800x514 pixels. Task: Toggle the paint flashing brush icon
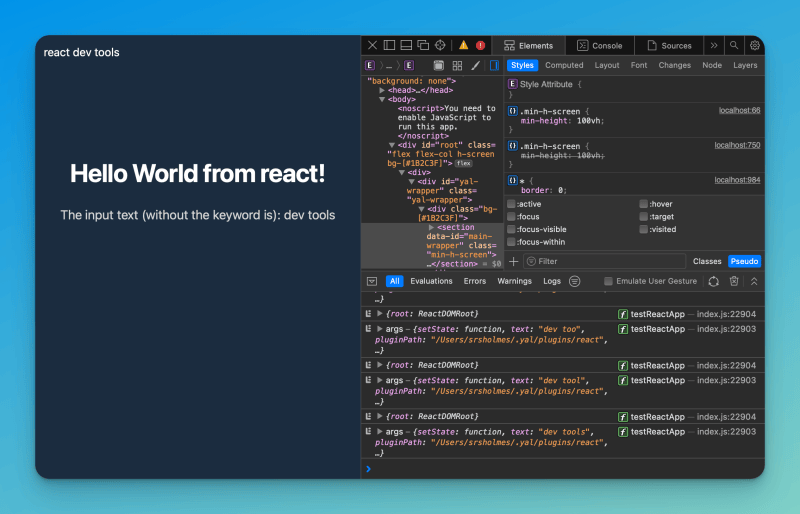[x=476, y=65]
